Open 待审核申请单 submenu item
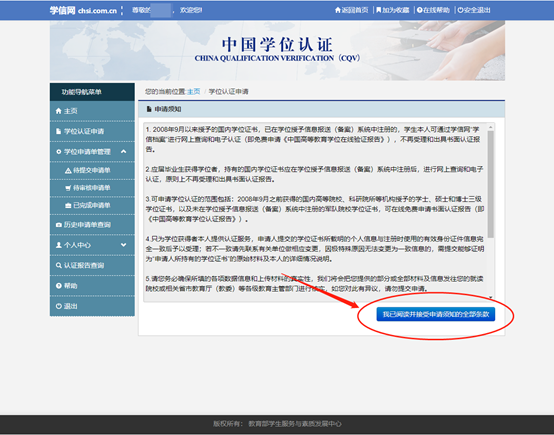Viewport: 554px width, 435px height. click(x=92, y=188)
